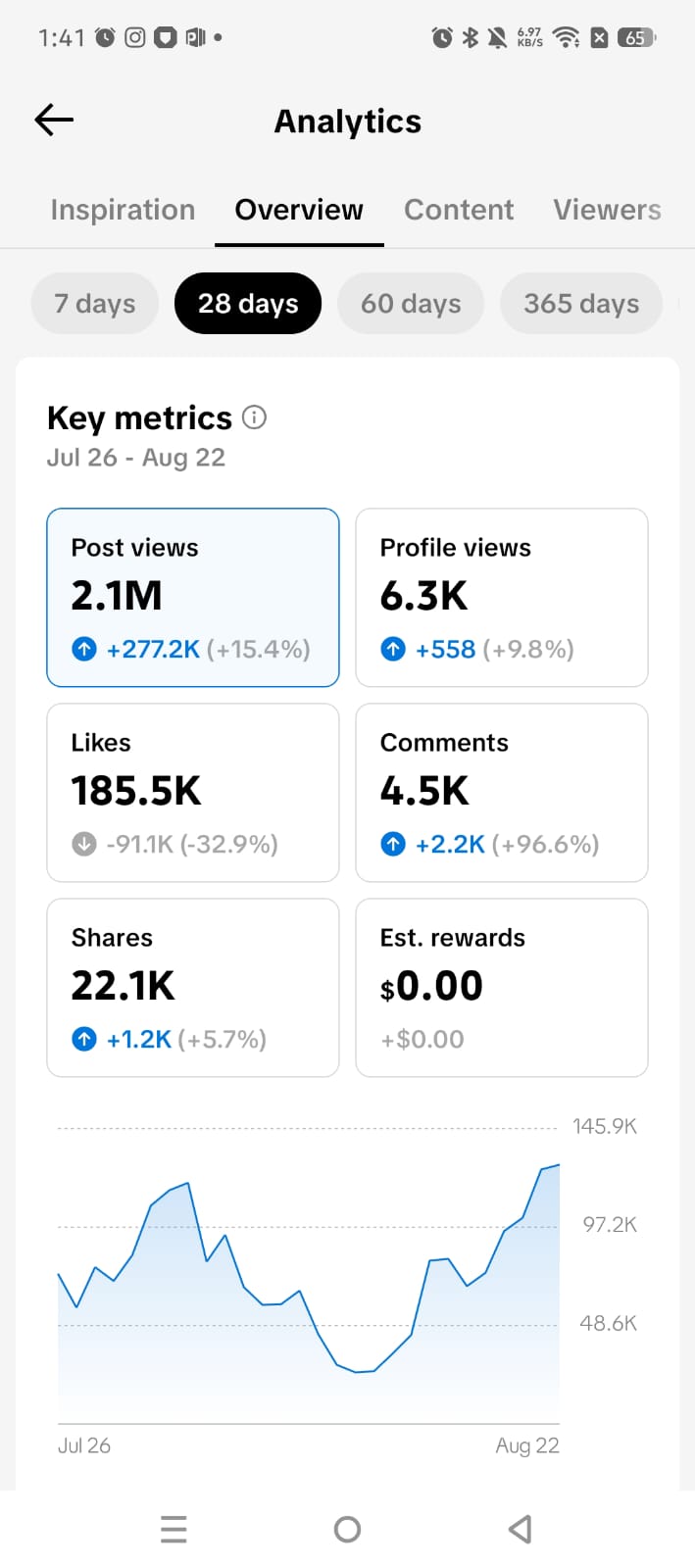The image size is (695, 1568).
Task: Tap Instagram notification icon in status bar
Action: [135, 37]
